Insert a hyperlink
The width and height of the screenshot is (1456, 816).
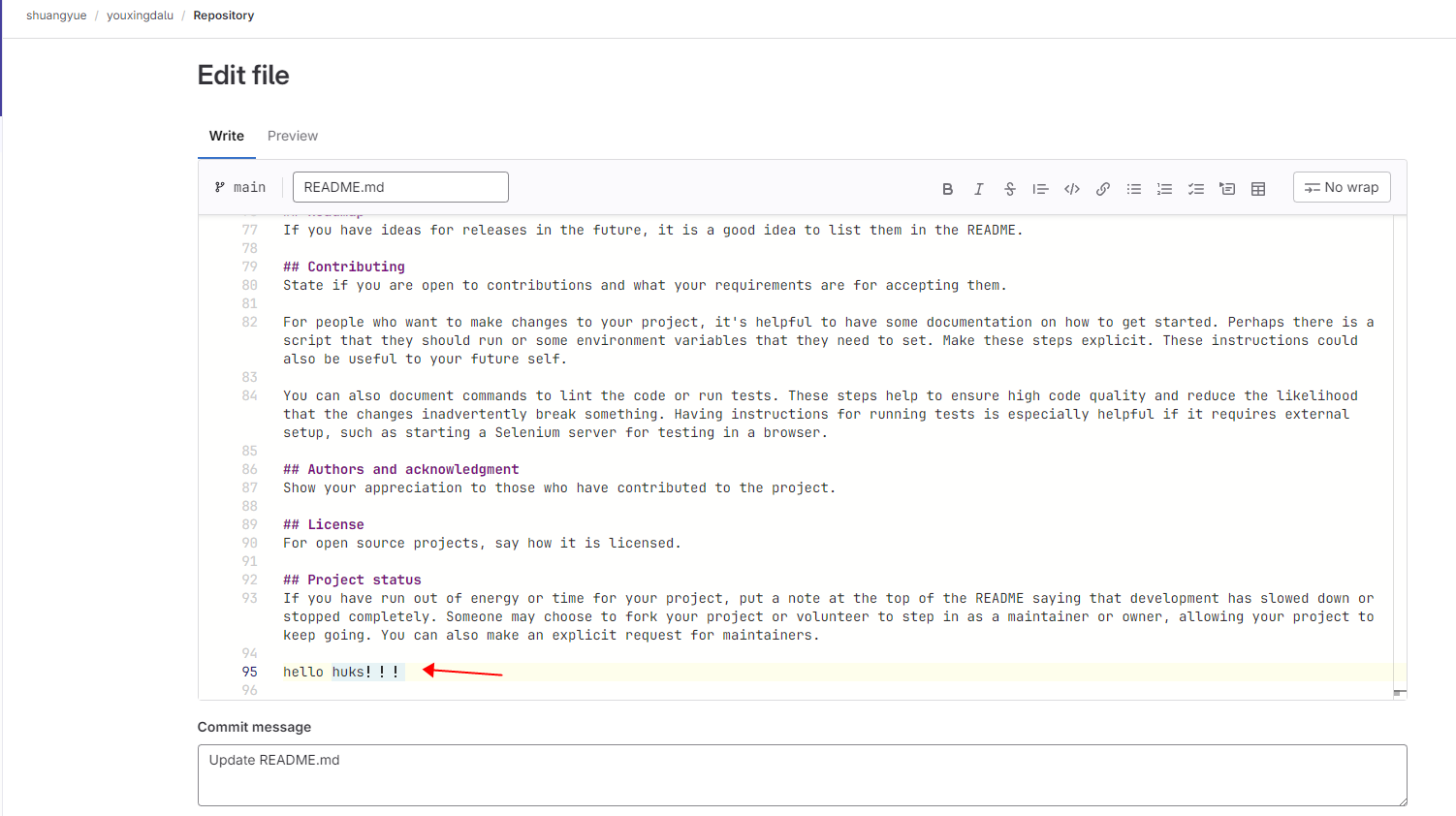(1102, 189)
